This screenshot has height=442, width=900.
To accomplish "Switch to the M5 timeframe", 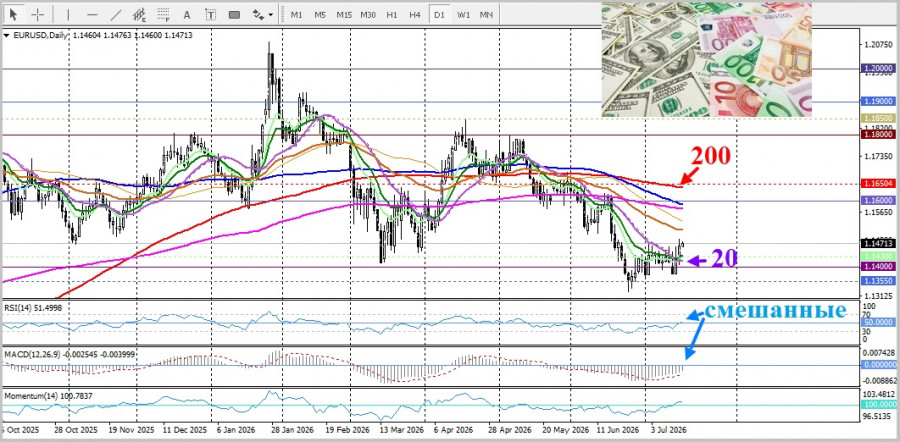I will click(320, 14).
